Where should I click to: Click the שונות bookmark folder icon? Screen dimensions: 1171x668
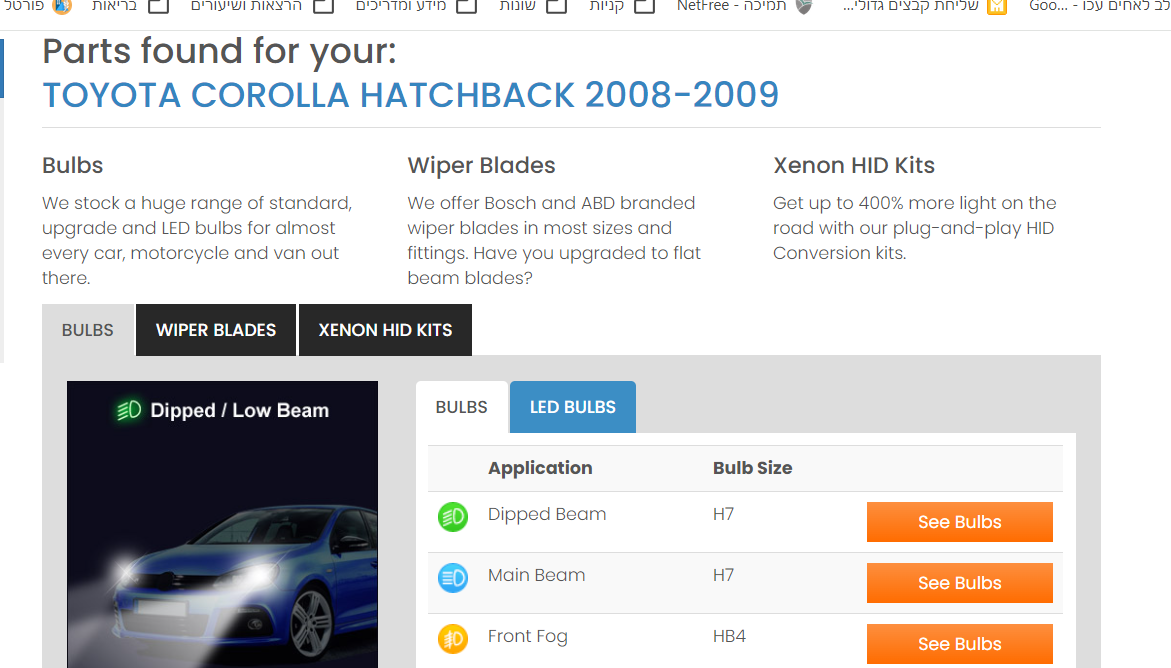click(556, 7)
